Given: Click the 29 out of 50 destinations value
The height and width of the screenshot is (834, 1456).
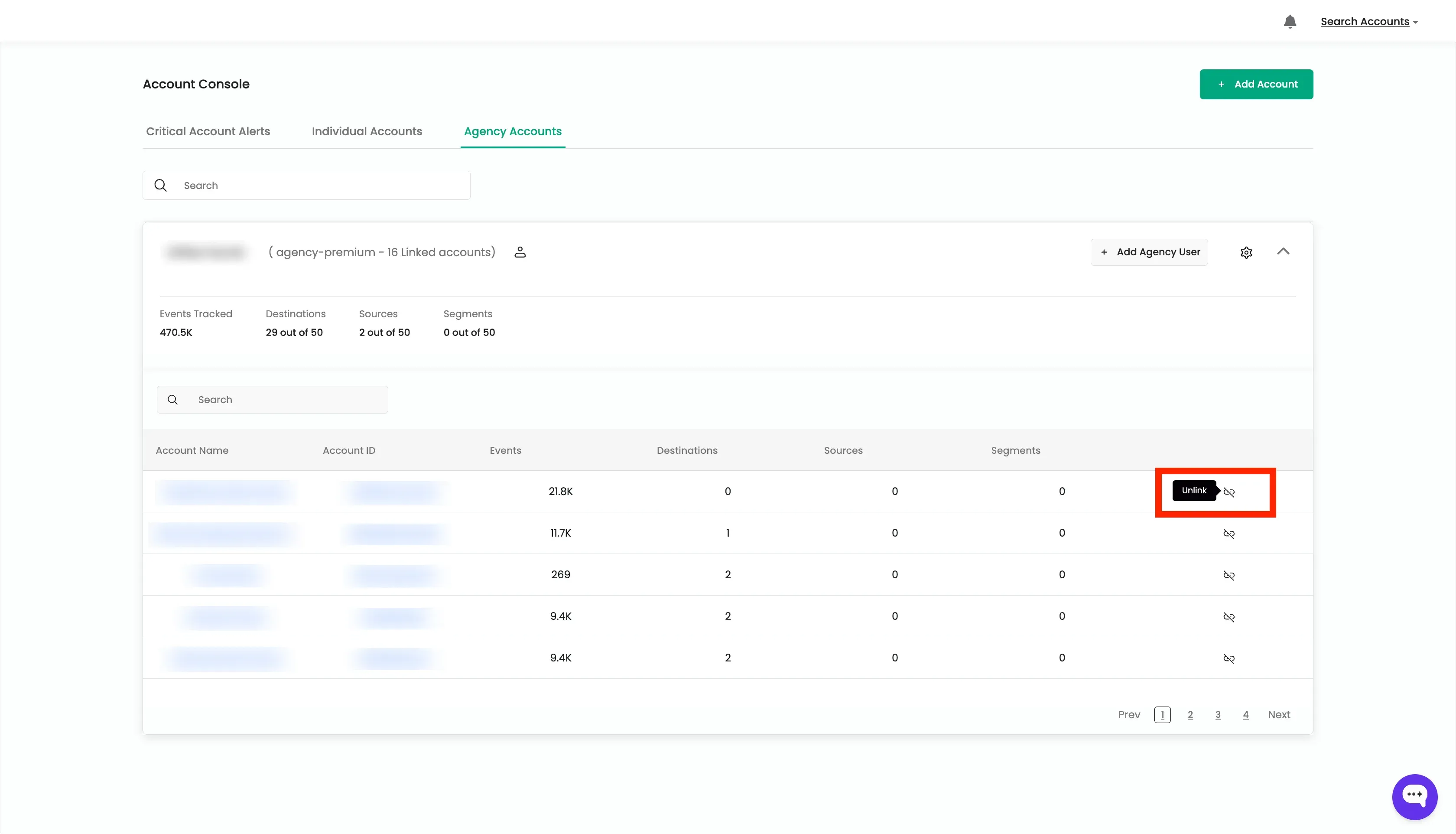Looking at the screenshot, I should click(294, 332).
